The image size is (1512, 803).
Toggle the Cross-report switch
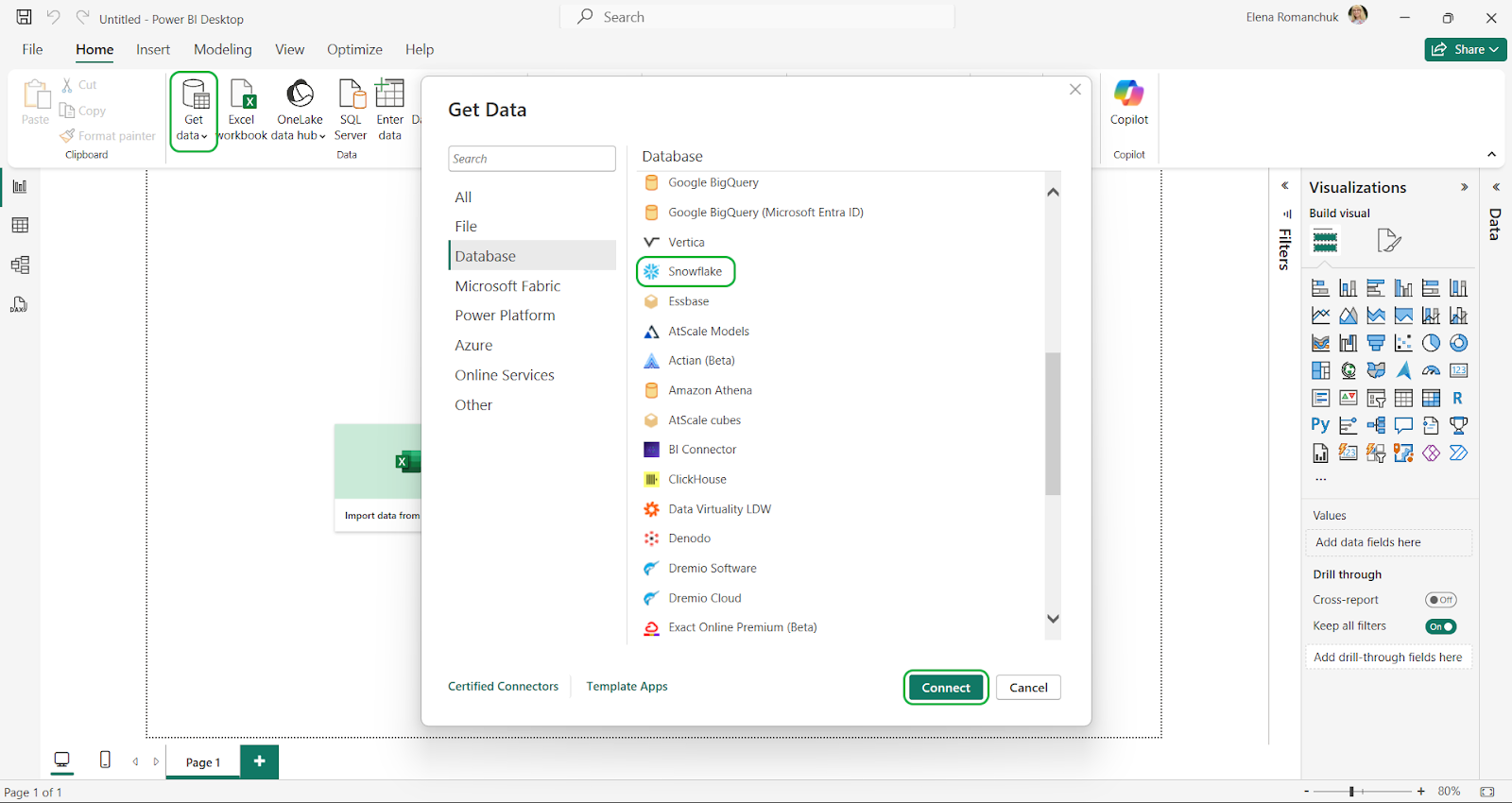coord(1440,600)
